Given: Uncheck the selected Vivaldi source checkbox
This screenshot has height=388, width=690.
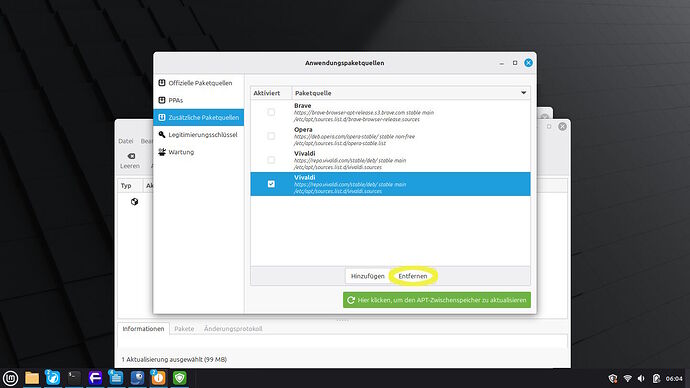Looking at the screenshot, I should [x=271, y=184].
